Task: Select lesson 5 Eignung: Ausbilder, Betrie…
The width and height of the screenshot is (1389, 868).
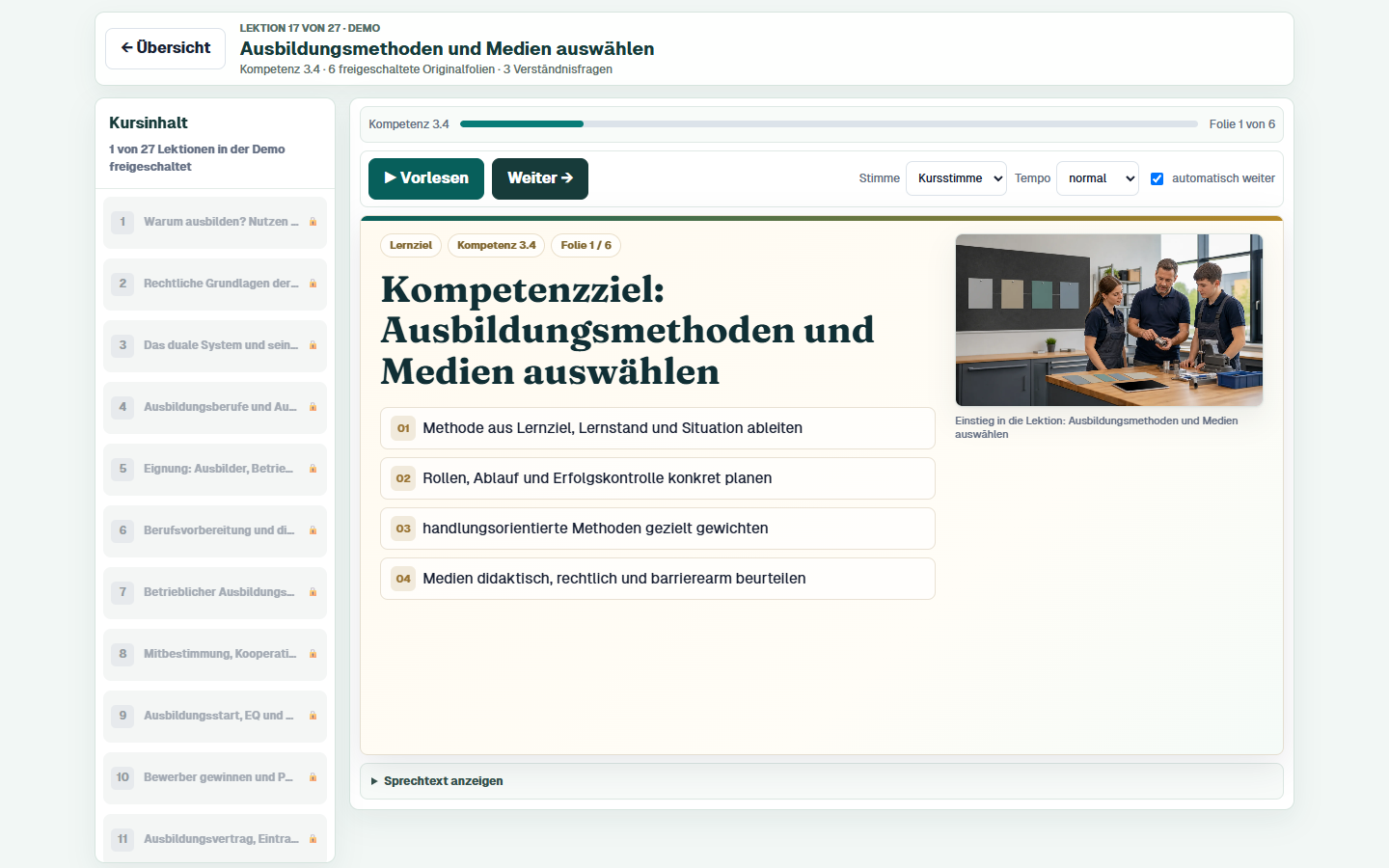Action: pyautogui.click(x=215, y=469)
